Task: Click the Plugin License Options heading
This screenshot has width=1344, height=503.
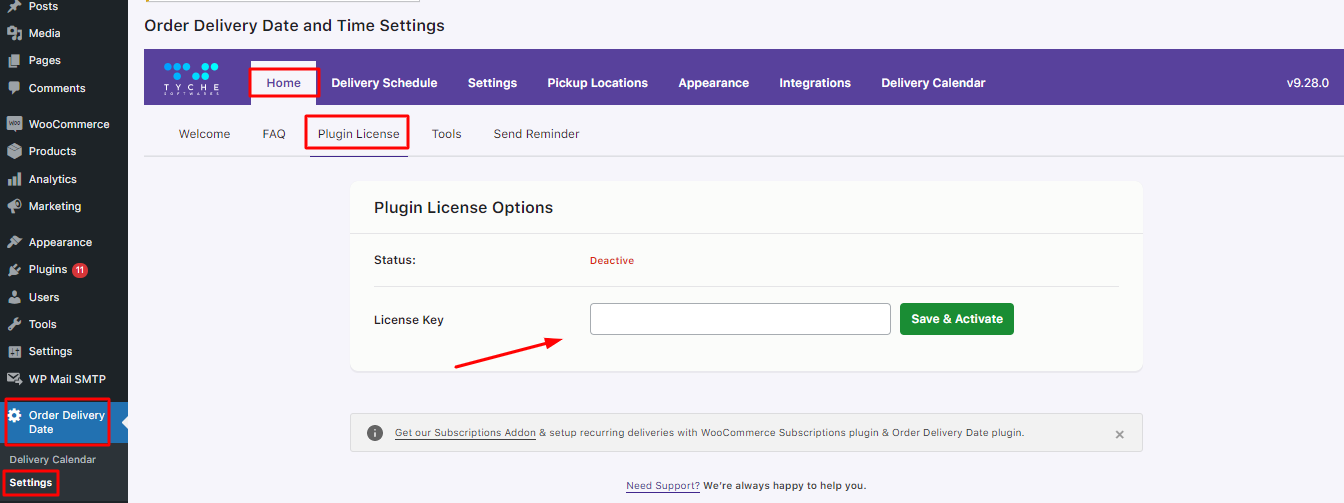Action: click(x=463, y=208)
